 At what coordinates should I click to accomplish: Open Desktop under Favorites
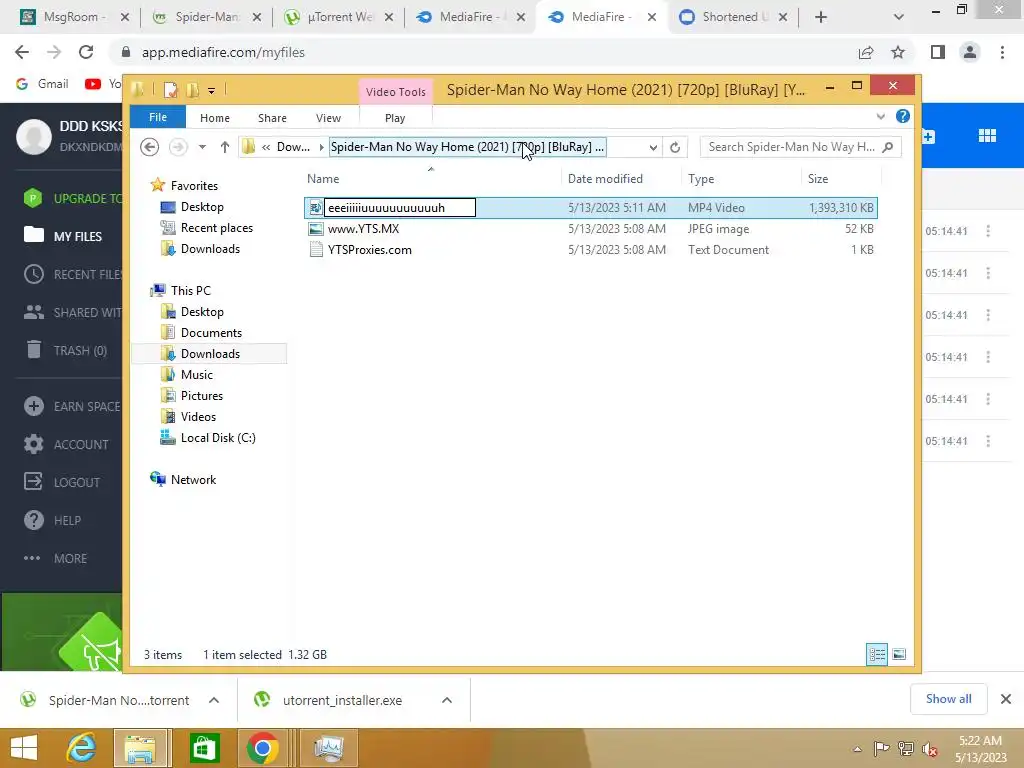202,207
